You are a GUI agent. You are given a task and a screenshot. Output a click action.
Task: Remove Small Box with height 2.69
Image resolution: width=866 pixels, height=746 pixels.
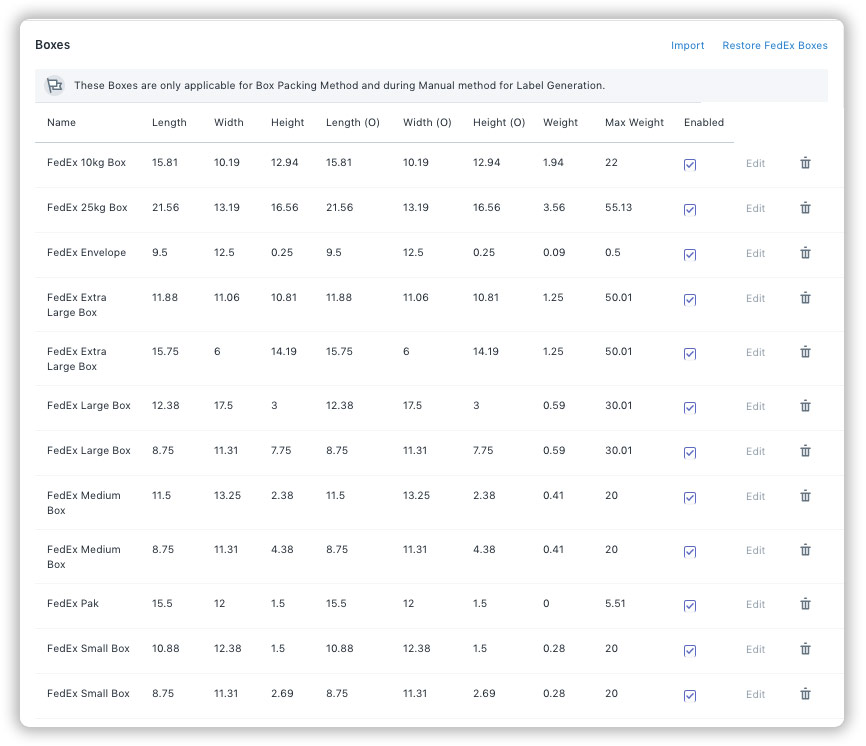805,694
